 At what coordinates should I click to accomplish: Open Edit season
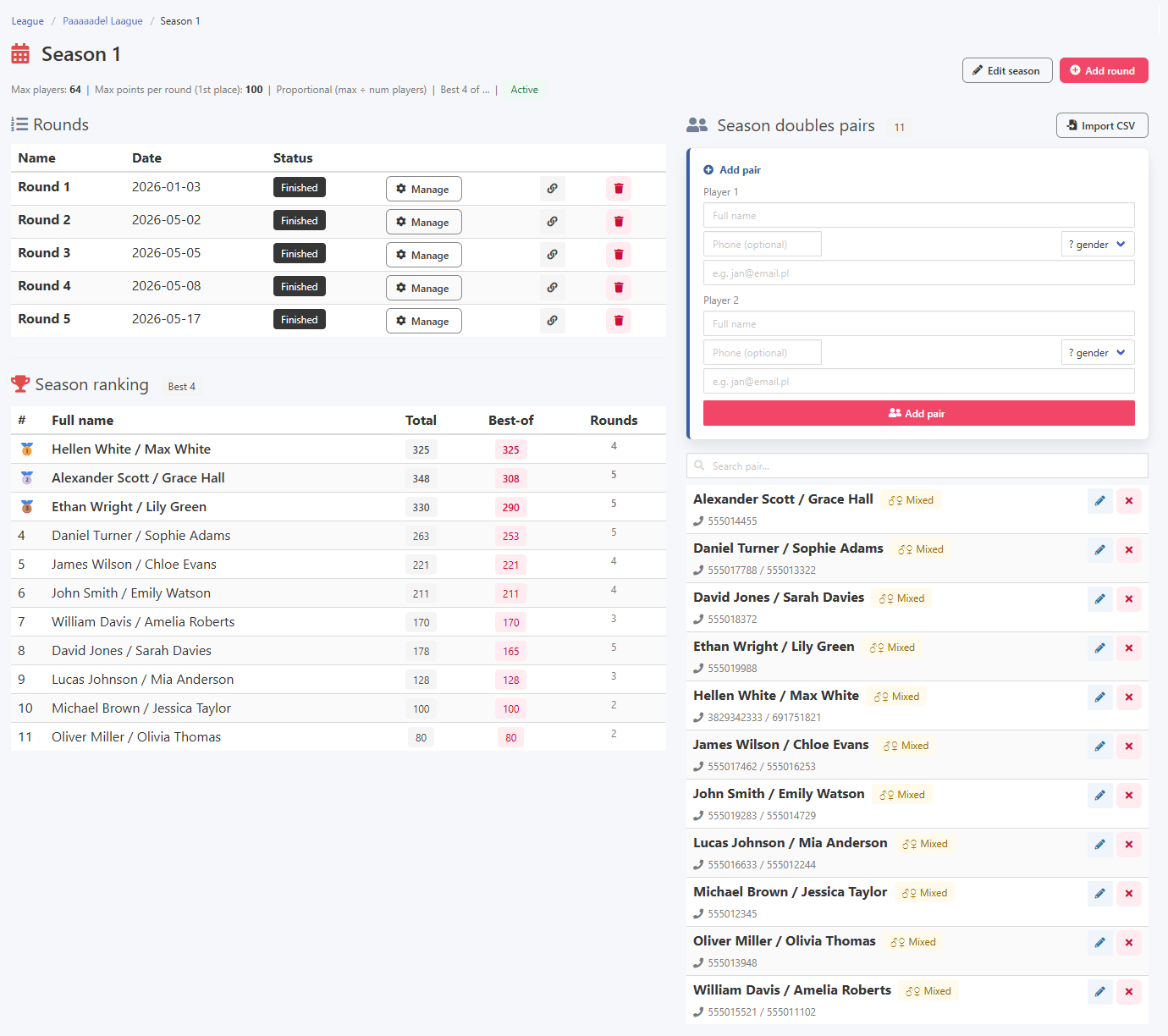[1007, 70]
